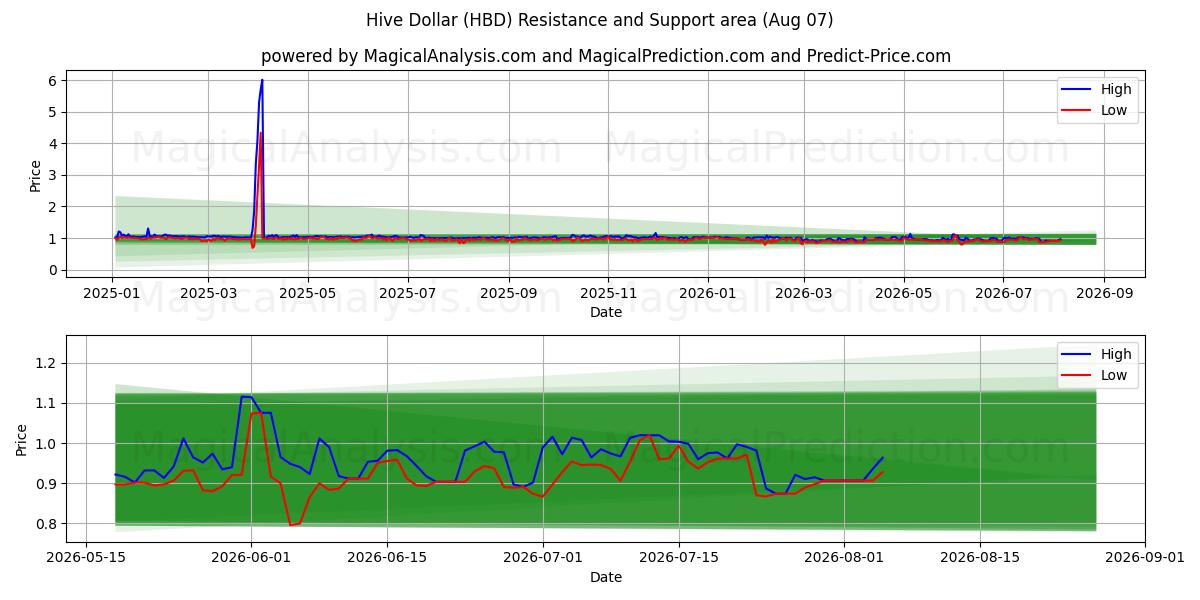Click the '2026-03' date tick label
This screenshot has width=1200, height=600.
point(803,292)
